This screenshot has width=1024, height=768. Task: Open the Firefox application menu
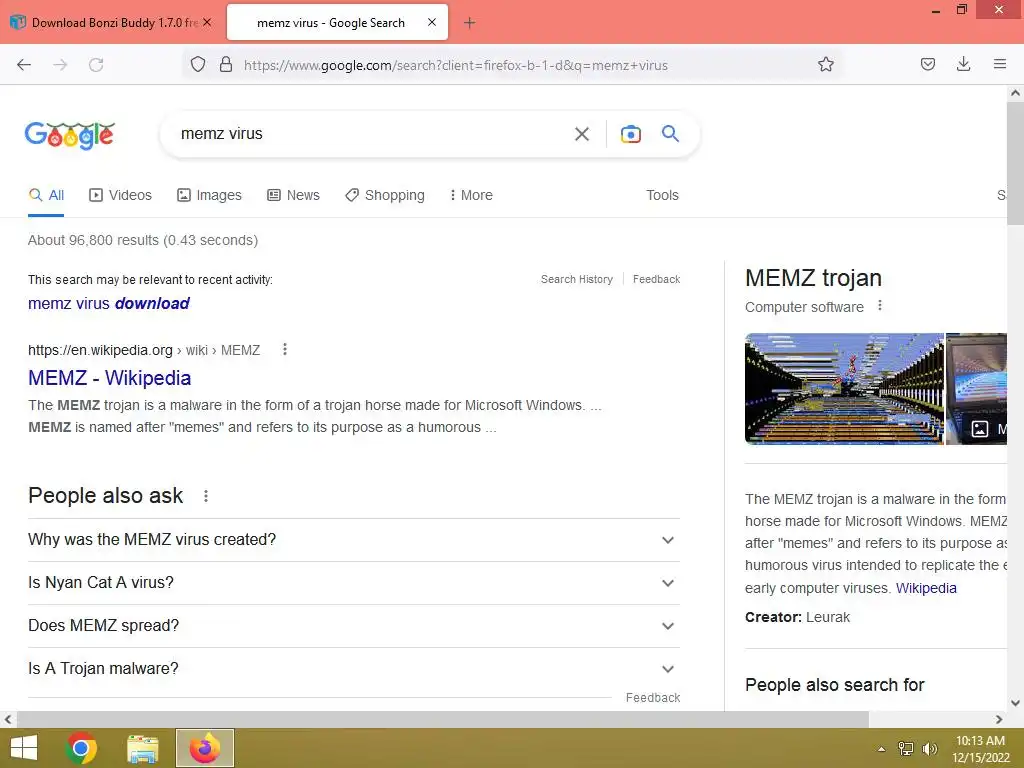[x=999, y=64]
